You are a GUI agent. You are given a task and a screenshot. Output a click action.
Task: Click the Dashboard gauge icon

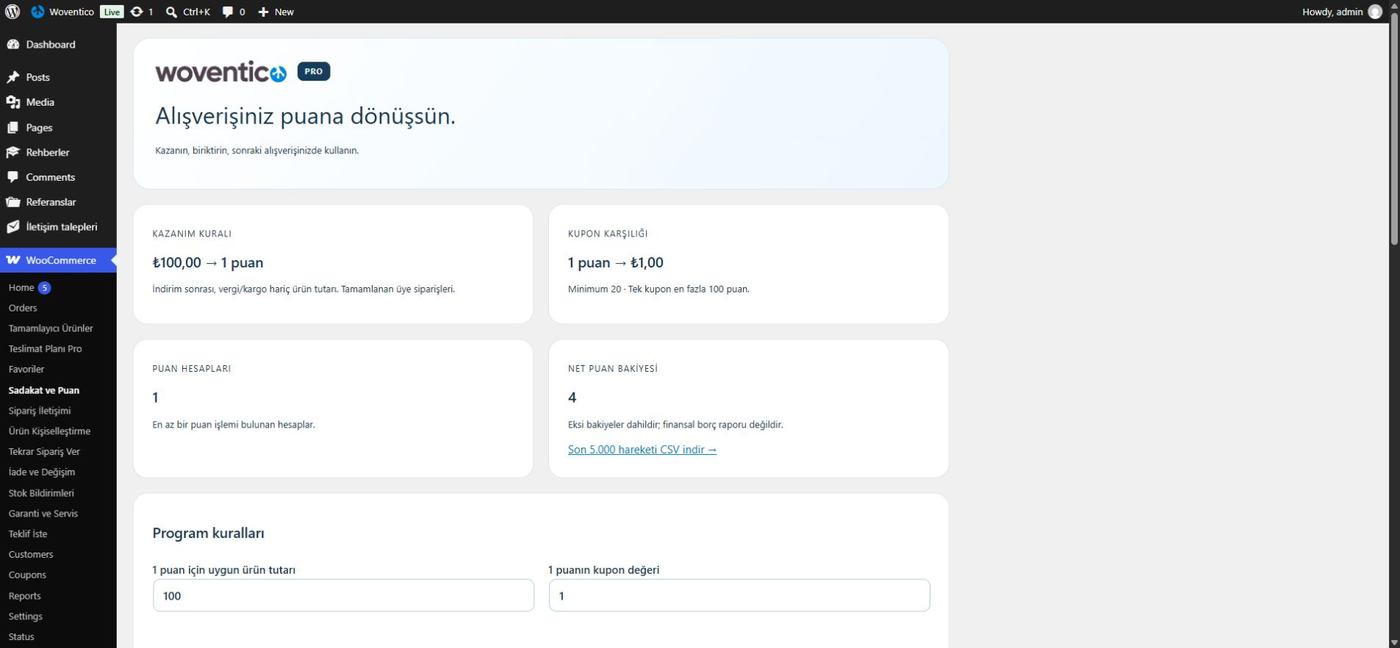click(x=13, y=45)
